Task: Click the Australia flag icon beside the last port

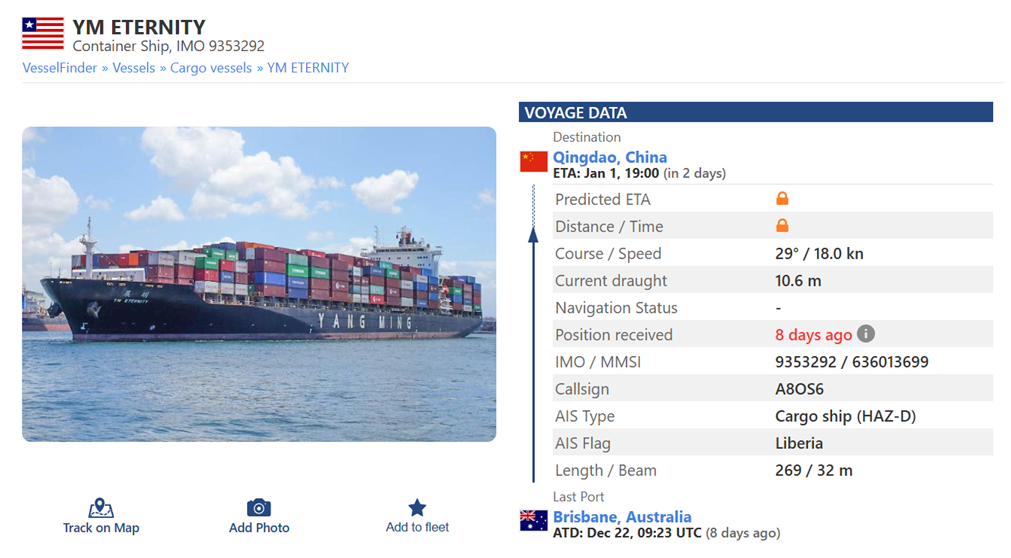Action: point(534,520)
